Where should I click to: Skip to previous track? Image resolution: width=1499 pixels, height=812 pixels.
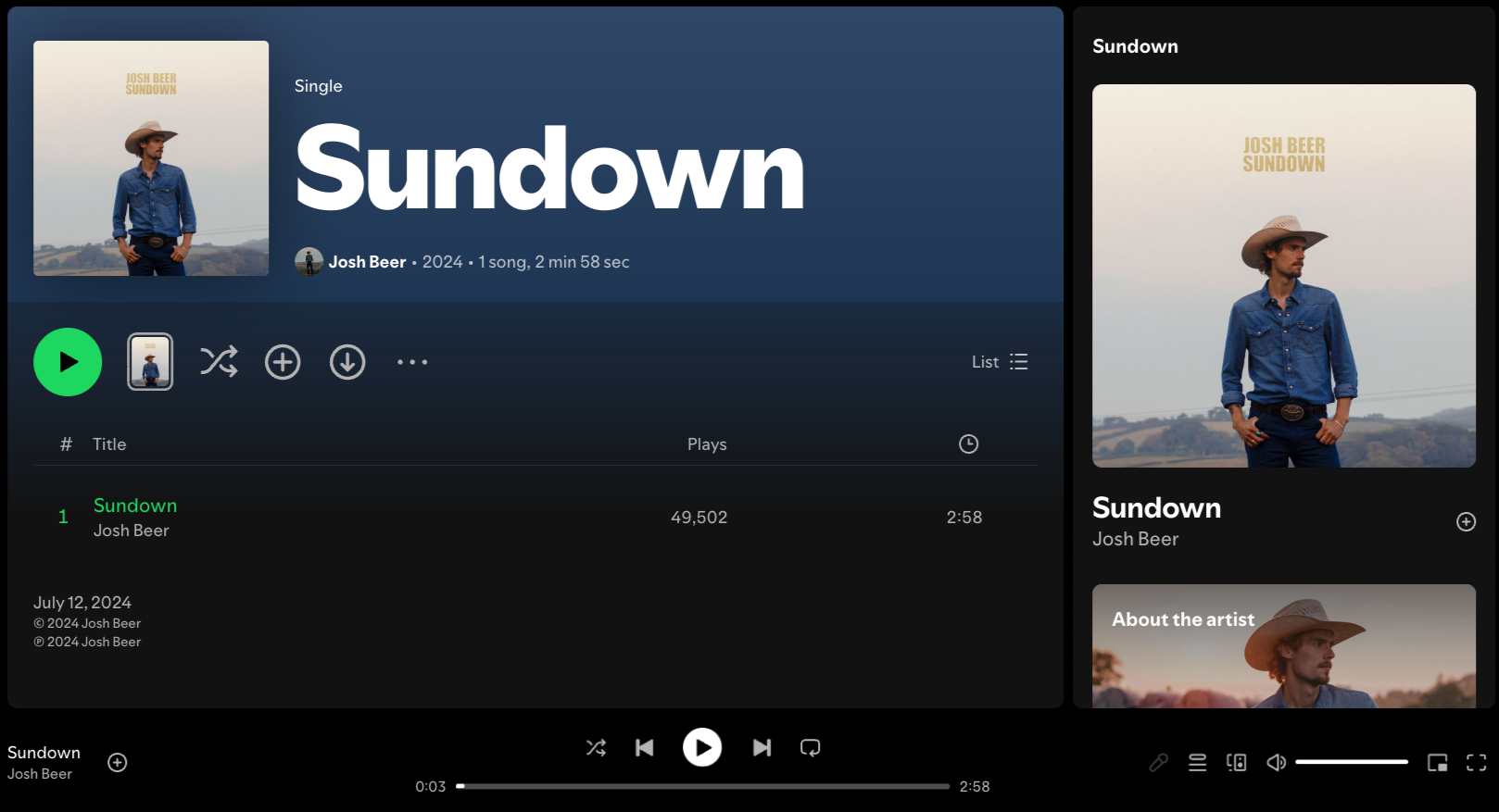point(645,747)
